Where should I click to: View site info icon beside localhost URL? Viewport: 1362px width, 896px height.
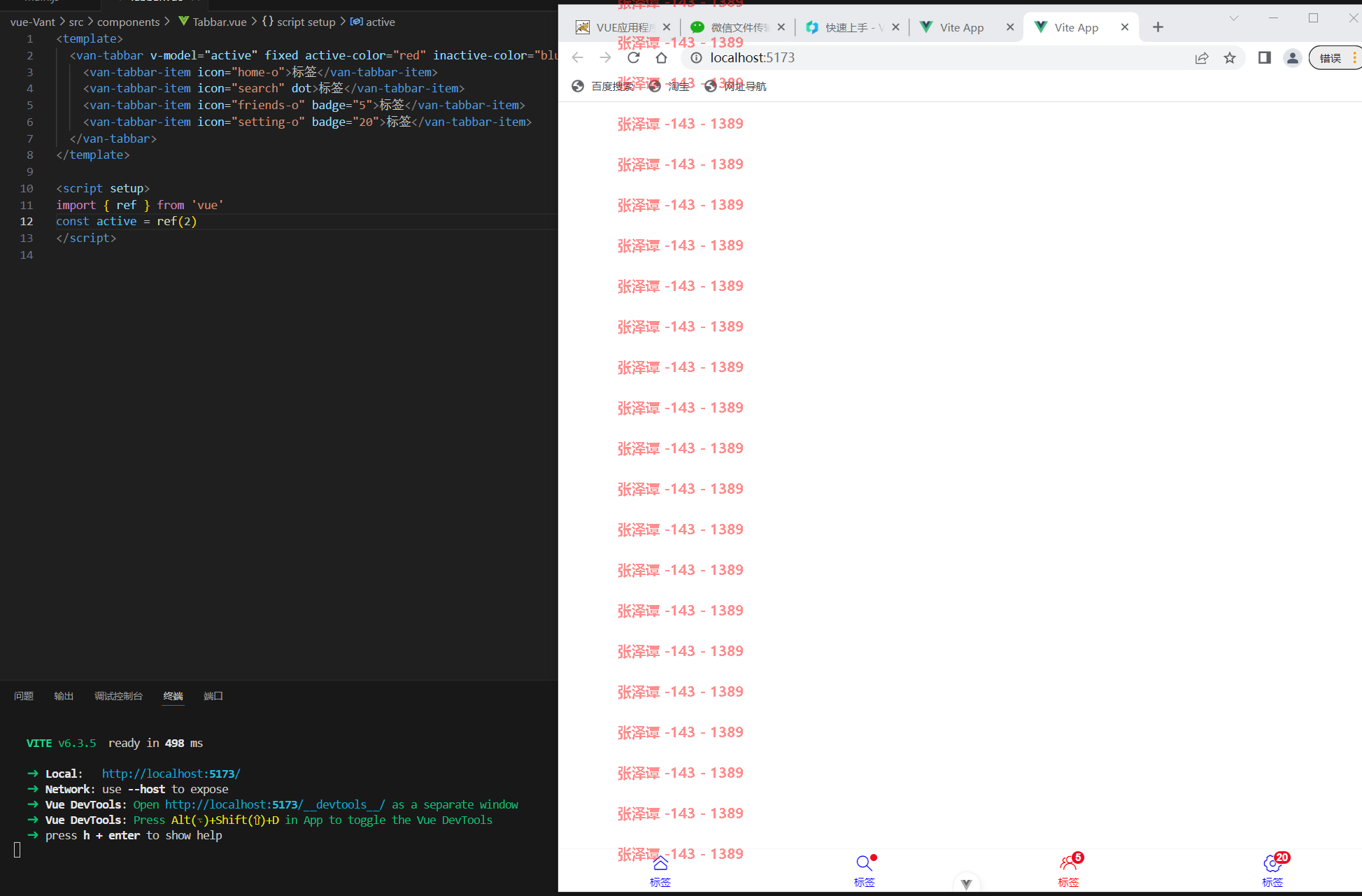pos(696,58)
